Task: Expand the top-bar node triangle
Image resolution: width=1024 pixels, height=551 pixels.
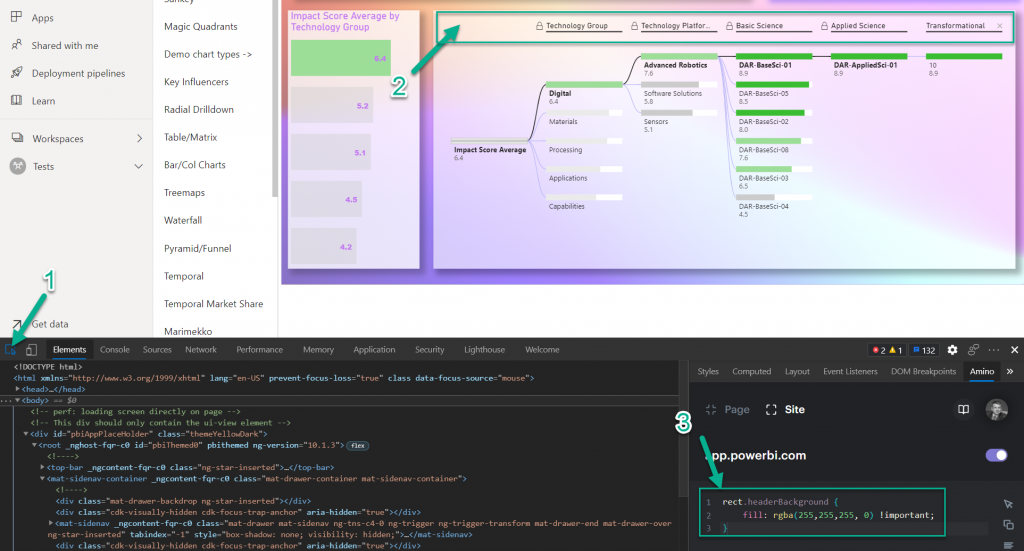Action: click(42, 467)
